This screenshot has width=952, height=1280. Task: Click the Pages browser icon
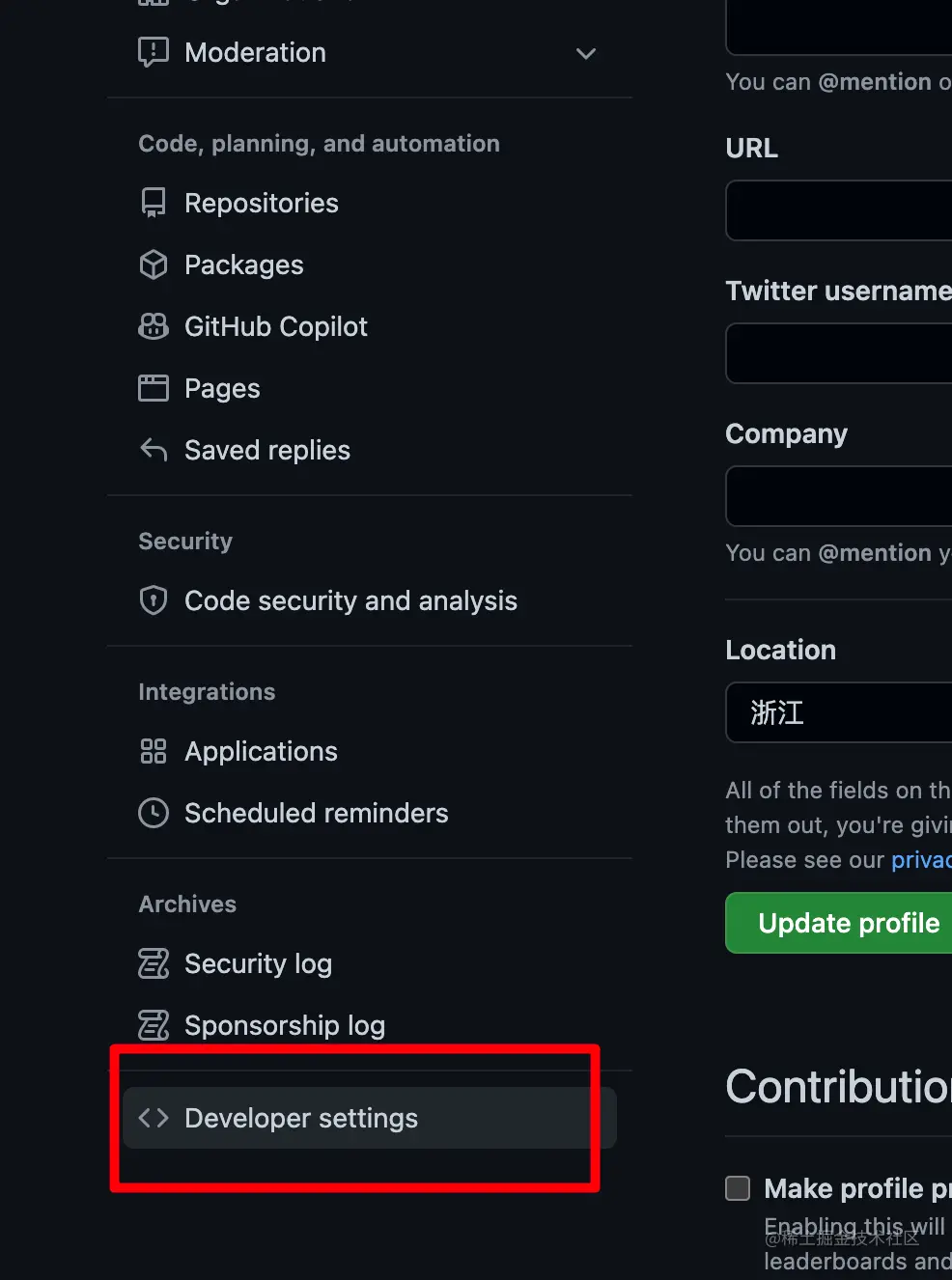pyautogui.click(x=153, y=388)
